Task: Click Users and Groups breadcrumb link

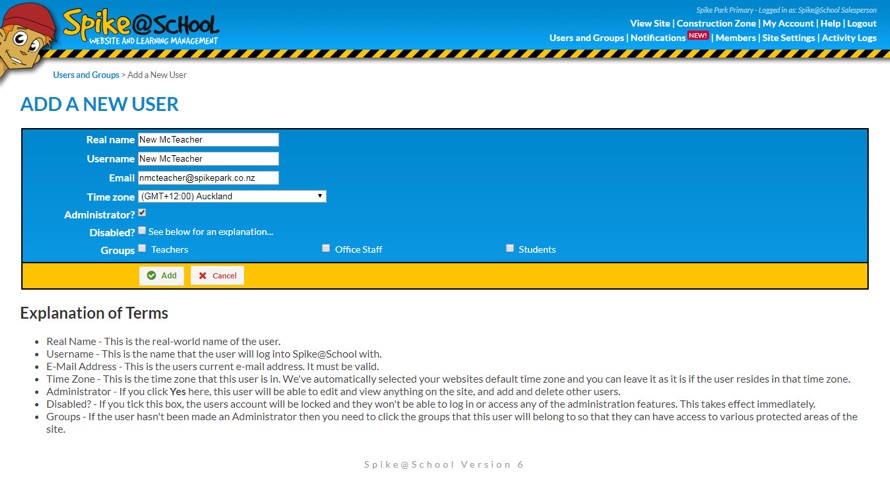Action: [86, 75]
